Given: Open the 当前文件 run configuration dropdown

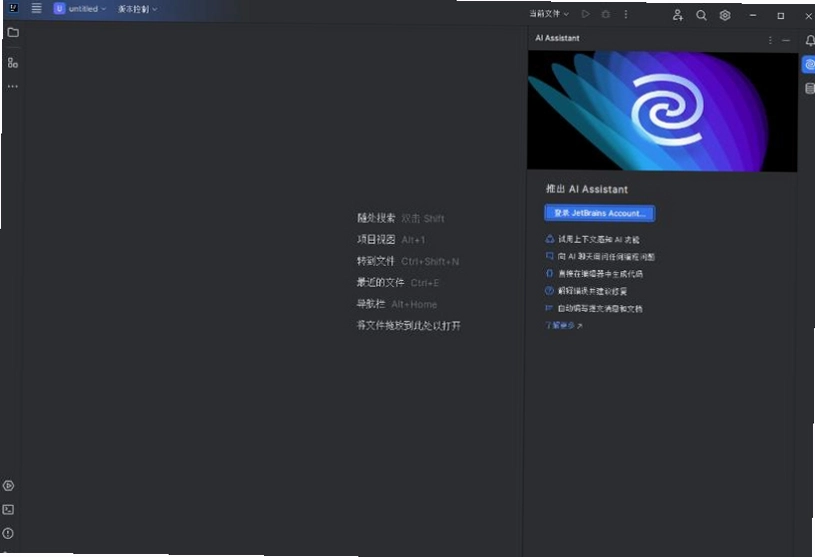Looking at the screenshot, I should tap(549, 14).
